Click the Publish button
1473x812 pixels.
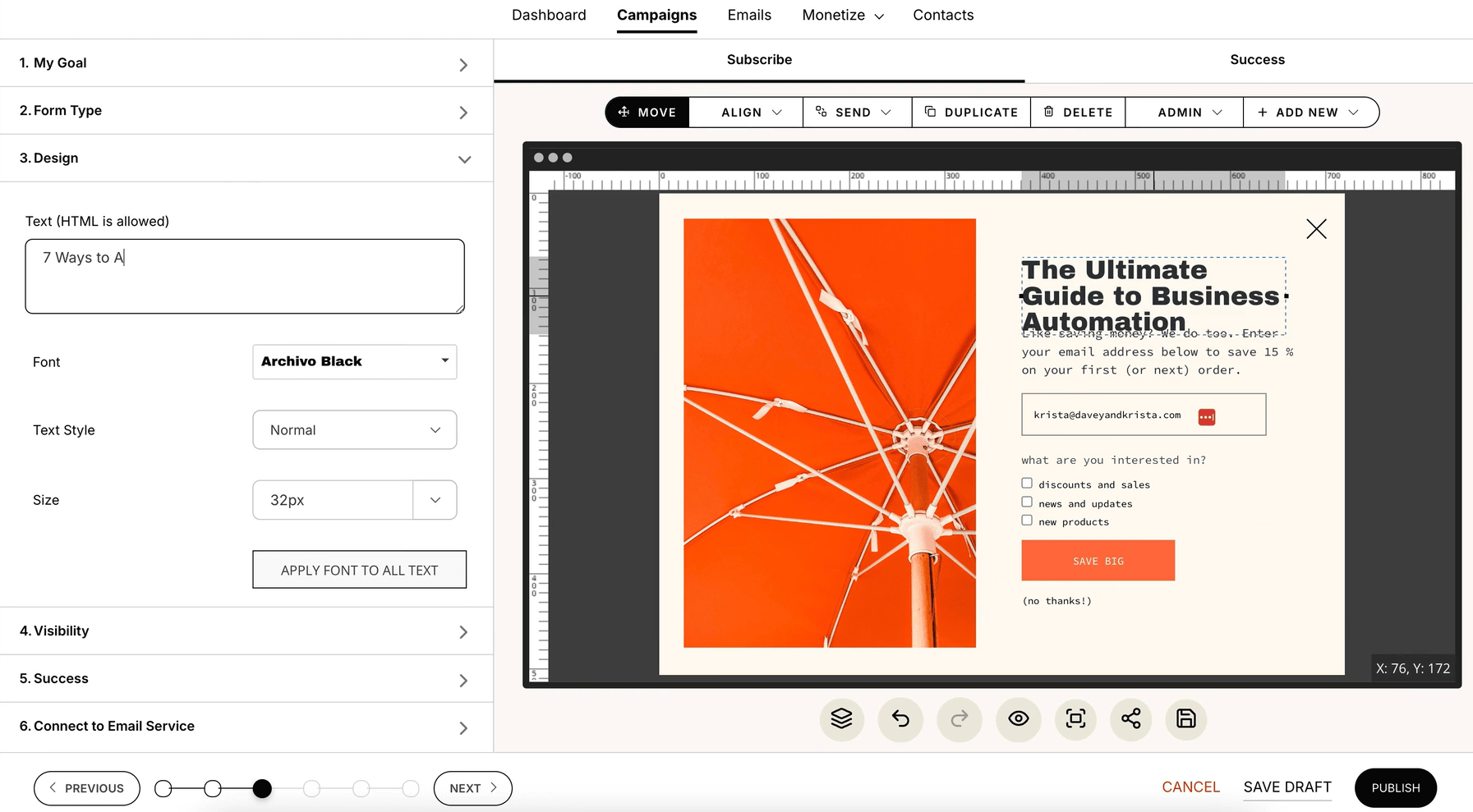click(1395, 788)
